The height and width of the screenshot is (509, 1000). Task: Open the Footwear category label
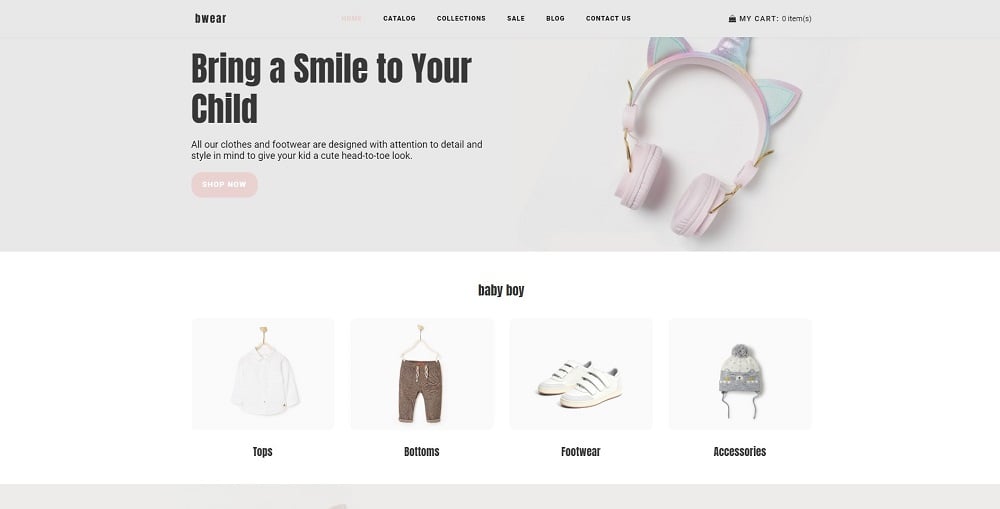coord(581,452)
